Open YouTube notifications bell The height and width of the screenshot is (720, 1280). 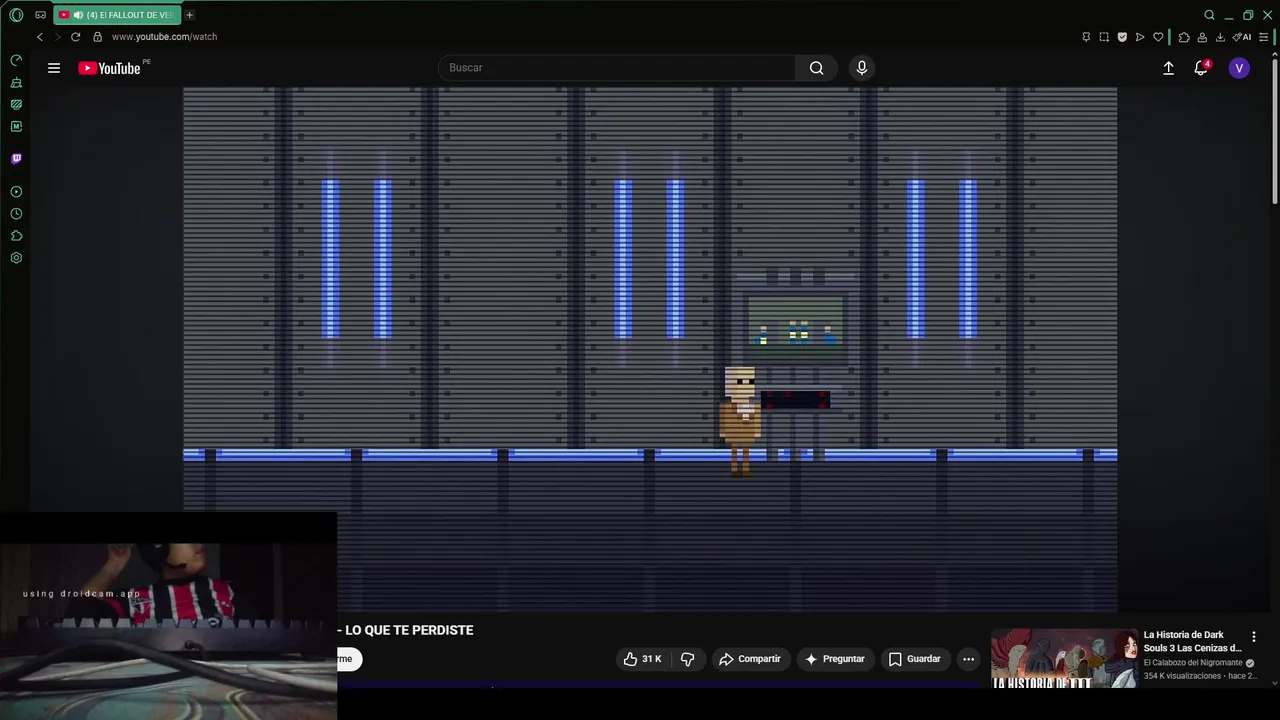click(1201, 68)
